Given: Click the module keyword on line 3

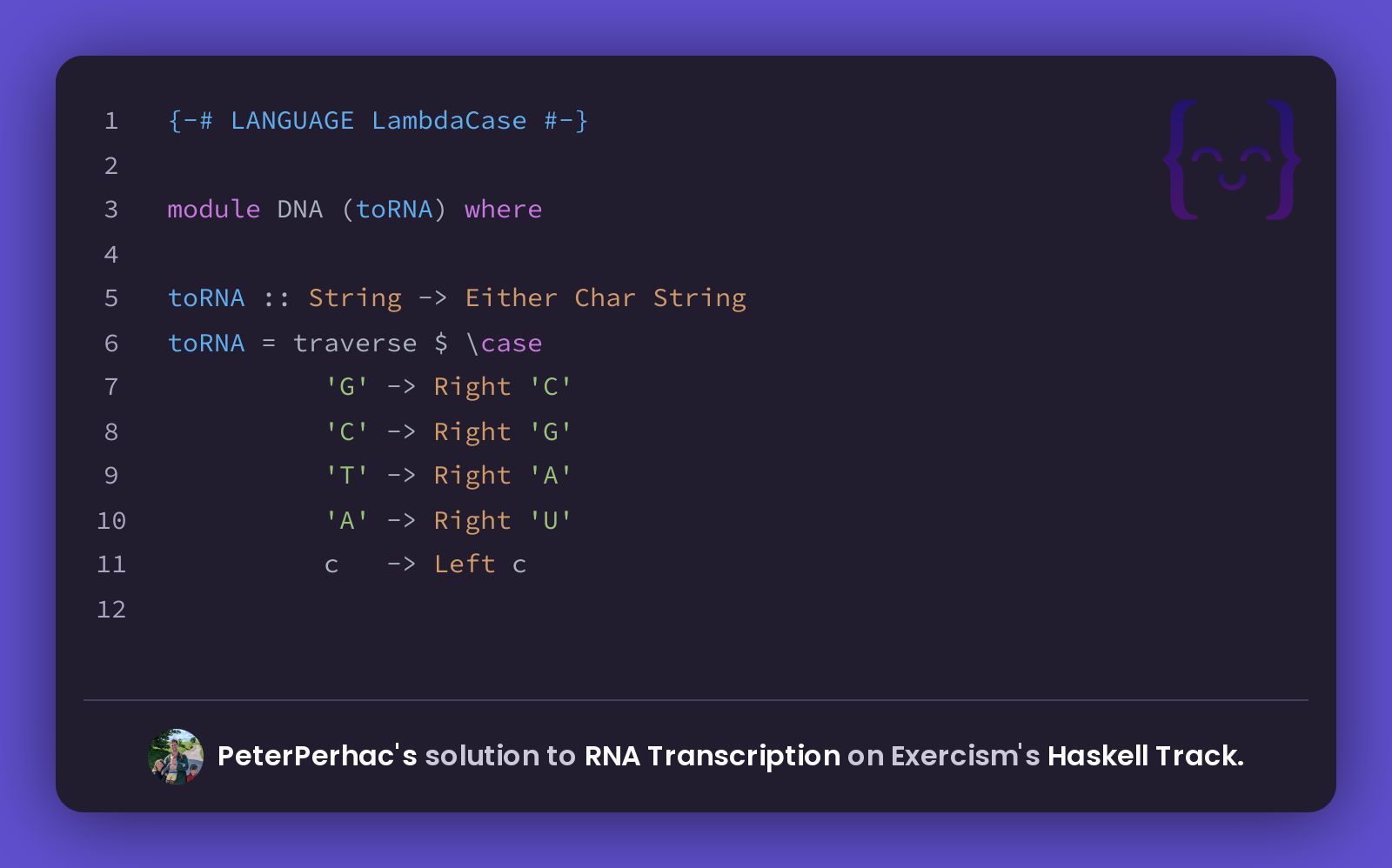Looking at the screenshot, I should tap(214, 210).
